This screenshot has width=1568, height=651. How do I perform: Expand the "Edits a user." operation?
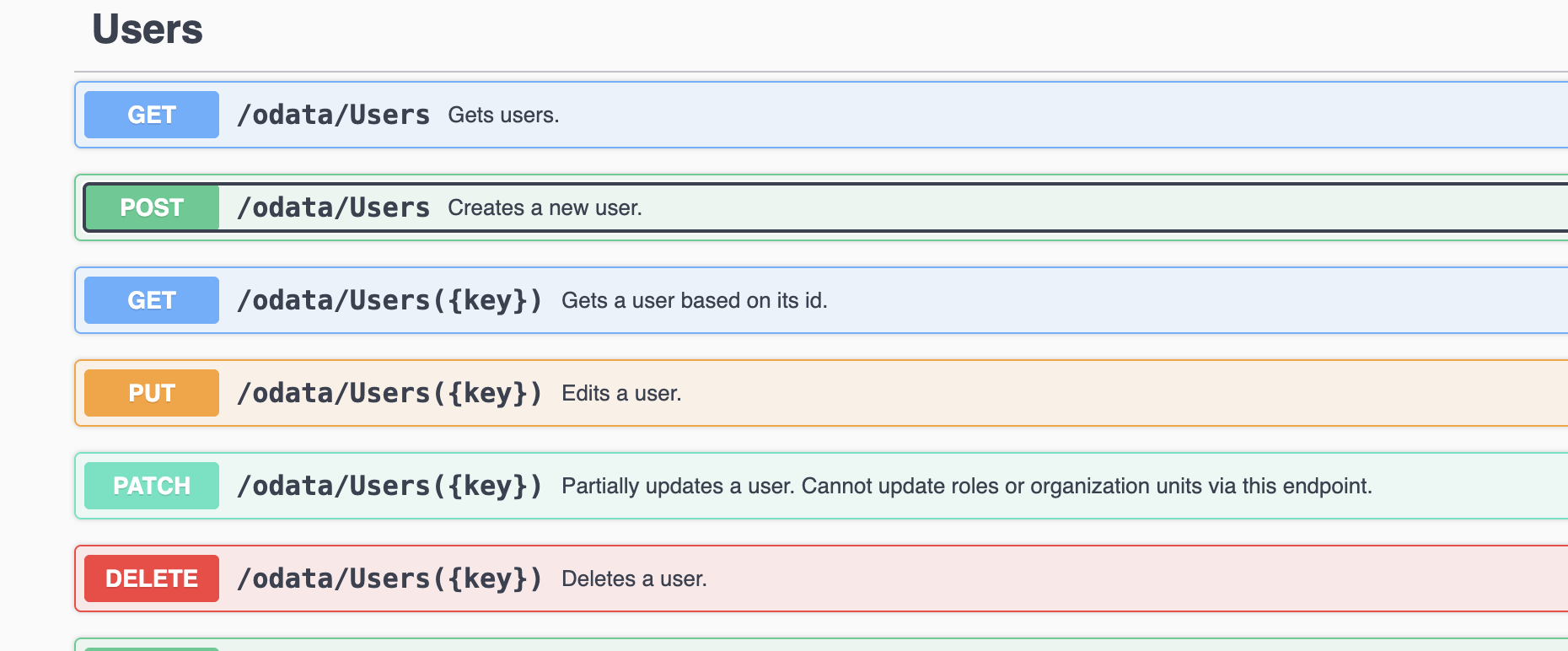pyautogui.click(x=621, y=394)
